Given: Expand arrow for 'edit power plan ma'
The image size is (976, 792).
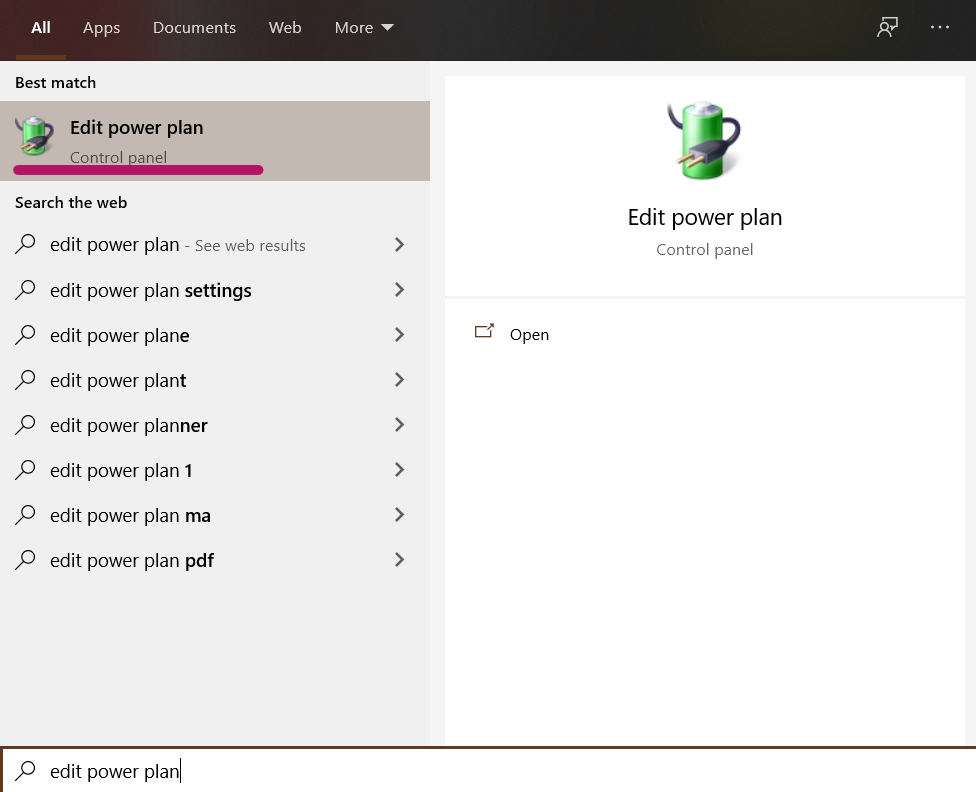Looking at the screenshot, I should [x=400, y=515].
